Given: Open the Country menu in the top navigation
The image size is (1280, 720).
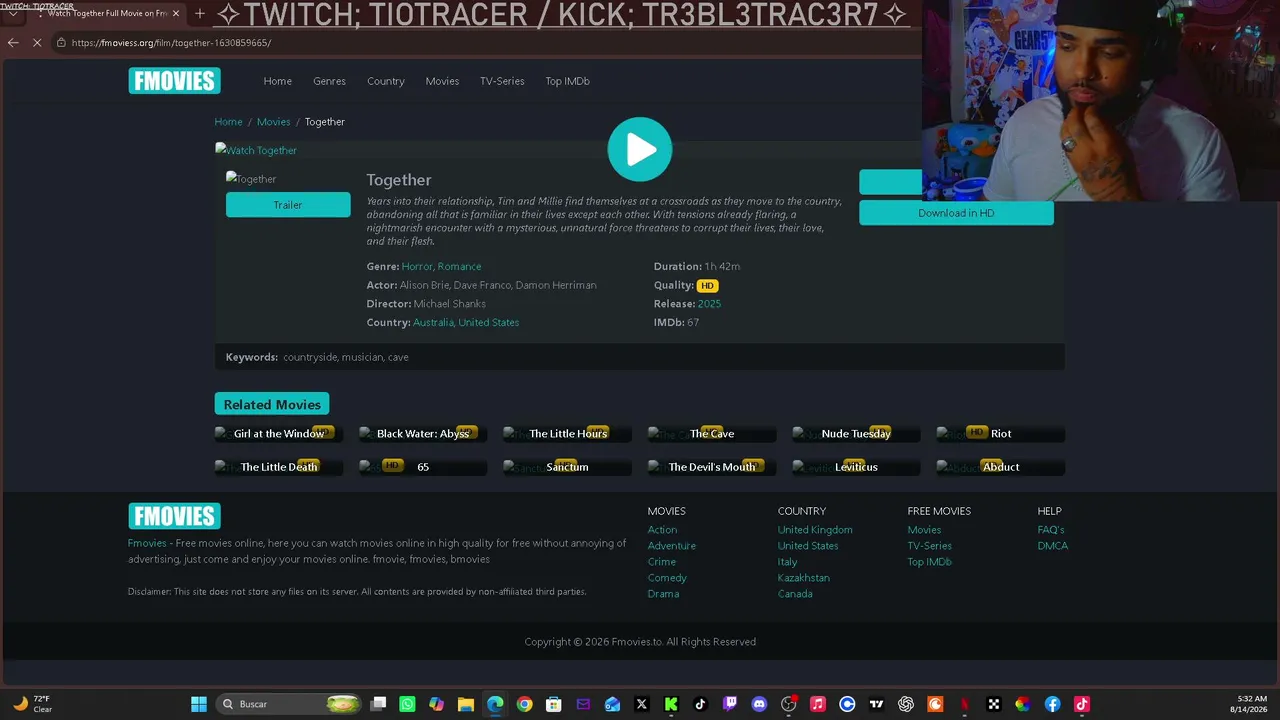Looking at the screenshot, I should [x=385, y=81].
